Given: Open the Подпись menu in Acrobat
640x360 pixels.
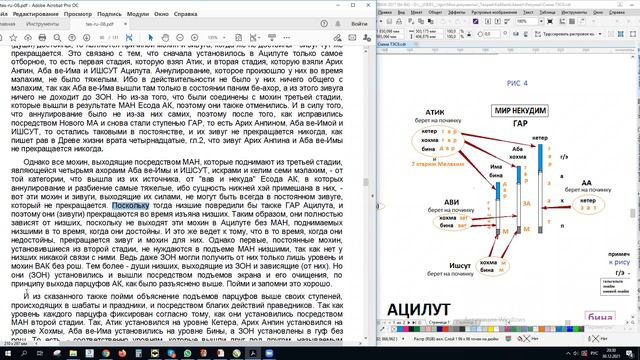Looking at the screenshot, I should (109, 14).
